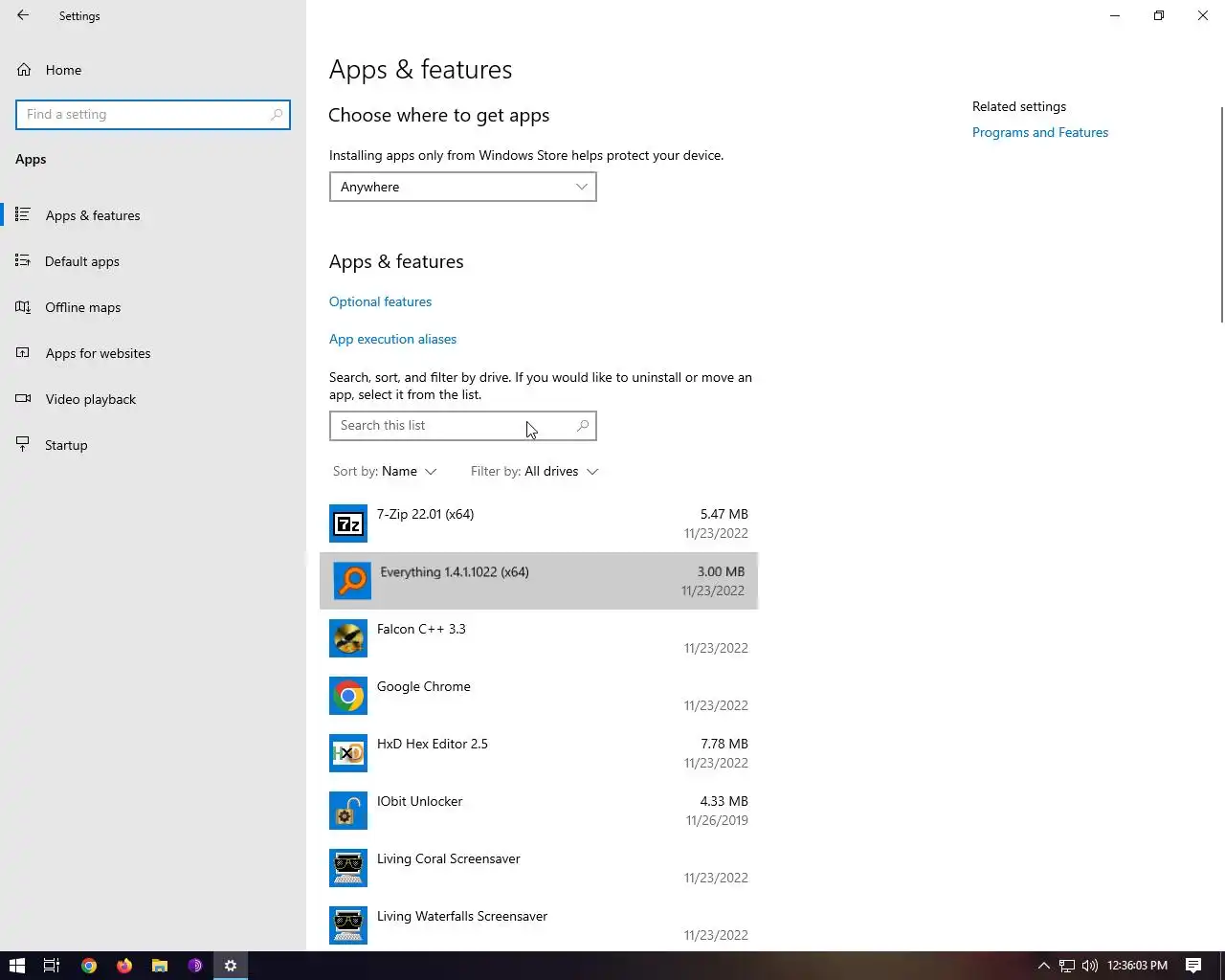Click magnifier icon in Search this list
Viewport: 1225px width, 980px height.
coord(582,425)
